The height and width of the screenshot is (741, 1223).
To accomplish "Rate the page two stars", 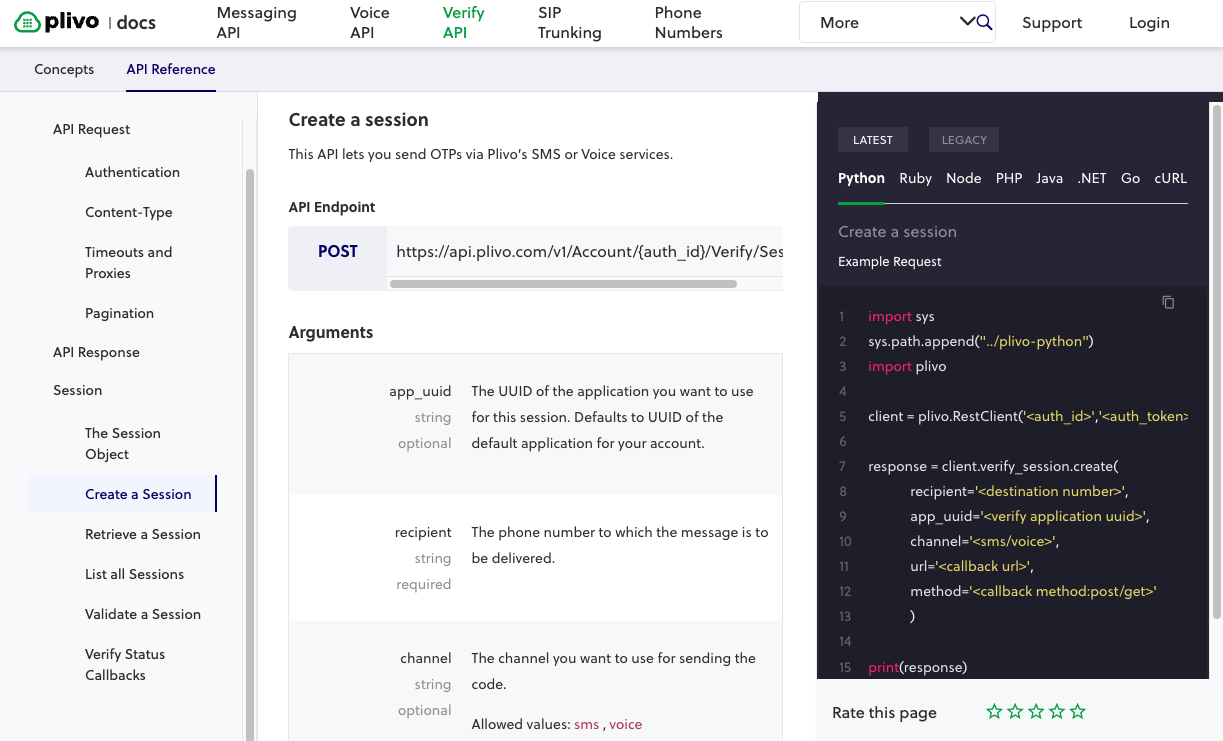I will coord(1015,712).
